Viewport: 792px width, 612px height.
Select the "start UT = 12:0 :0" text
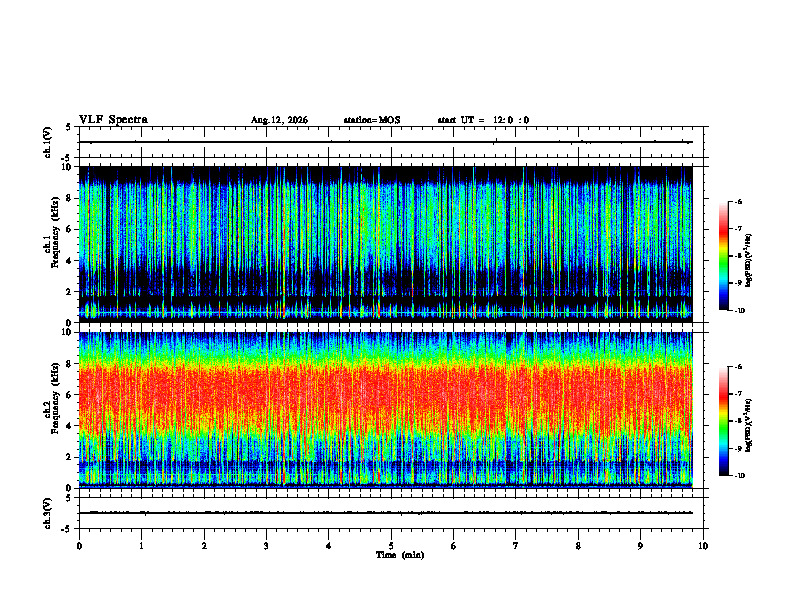pos(483,120)
